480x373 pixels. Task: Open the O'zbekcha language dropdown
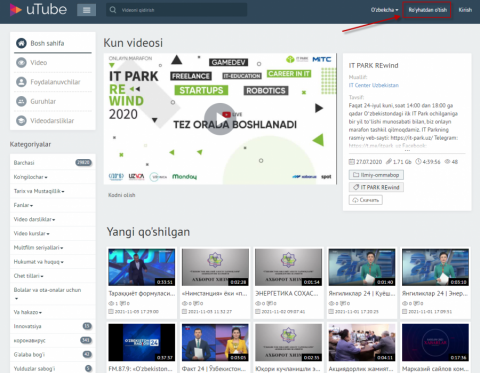(384, 10)
